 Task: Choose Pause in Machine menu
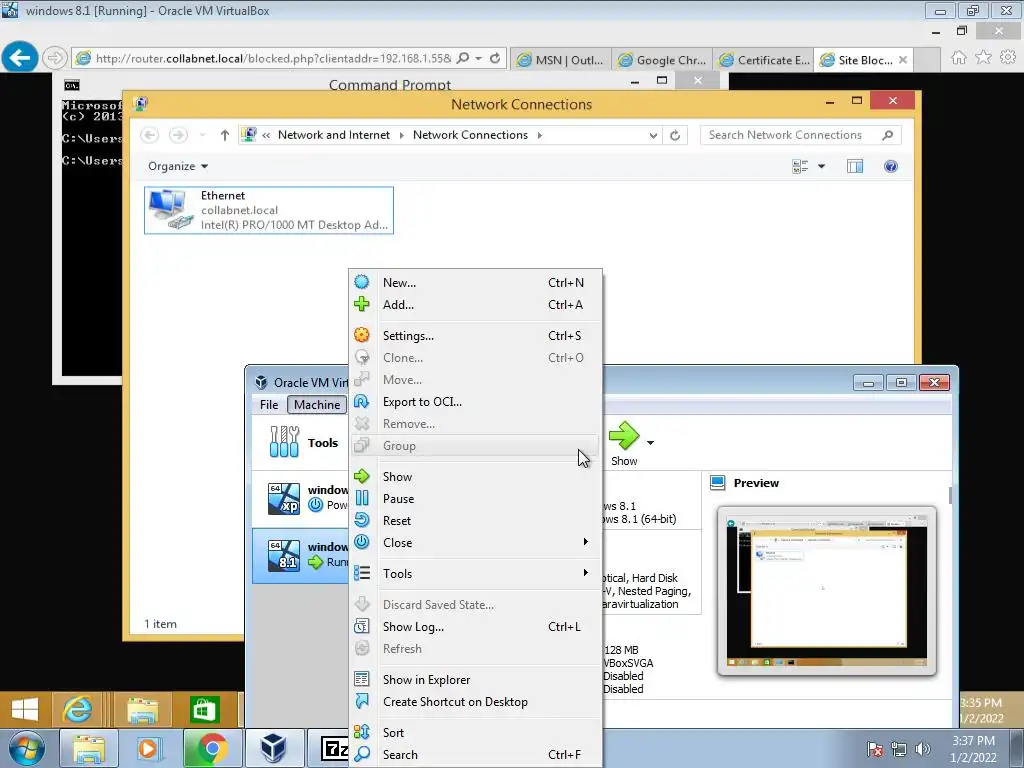pos(475,499)
